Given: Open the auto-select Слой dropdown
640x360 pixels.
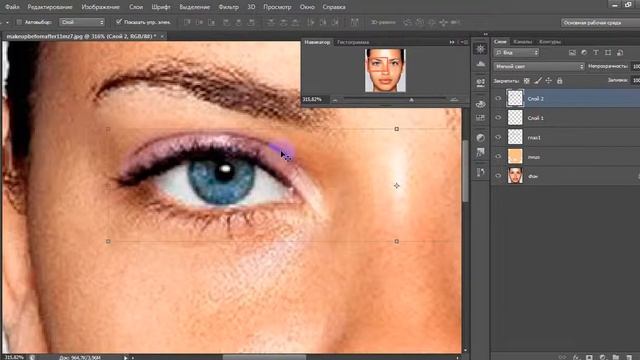Looking at the screenshot, I should tap(82, 22).
